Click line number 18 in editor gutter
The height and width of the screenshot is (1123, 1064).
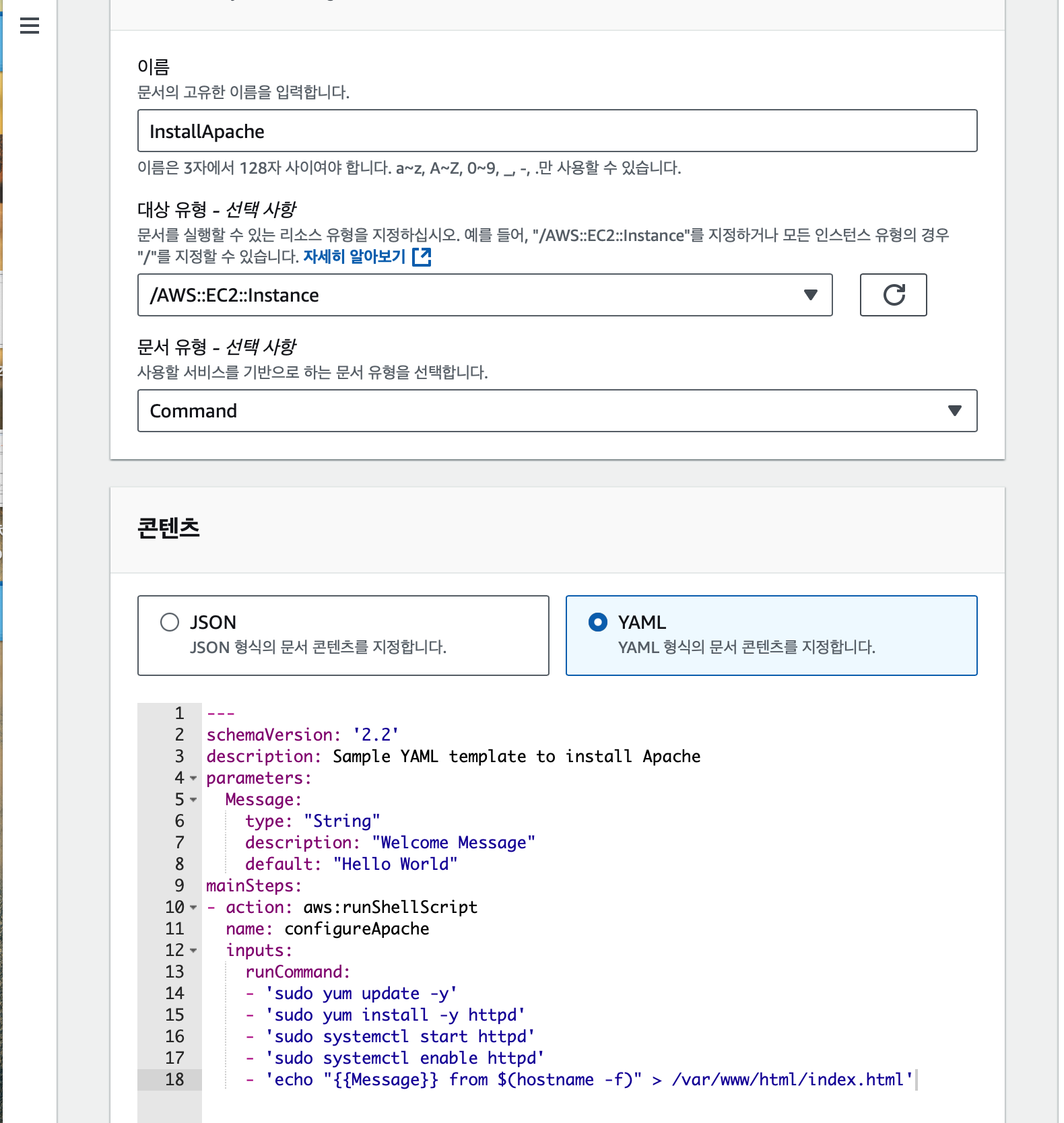[x=174, y=1079]
